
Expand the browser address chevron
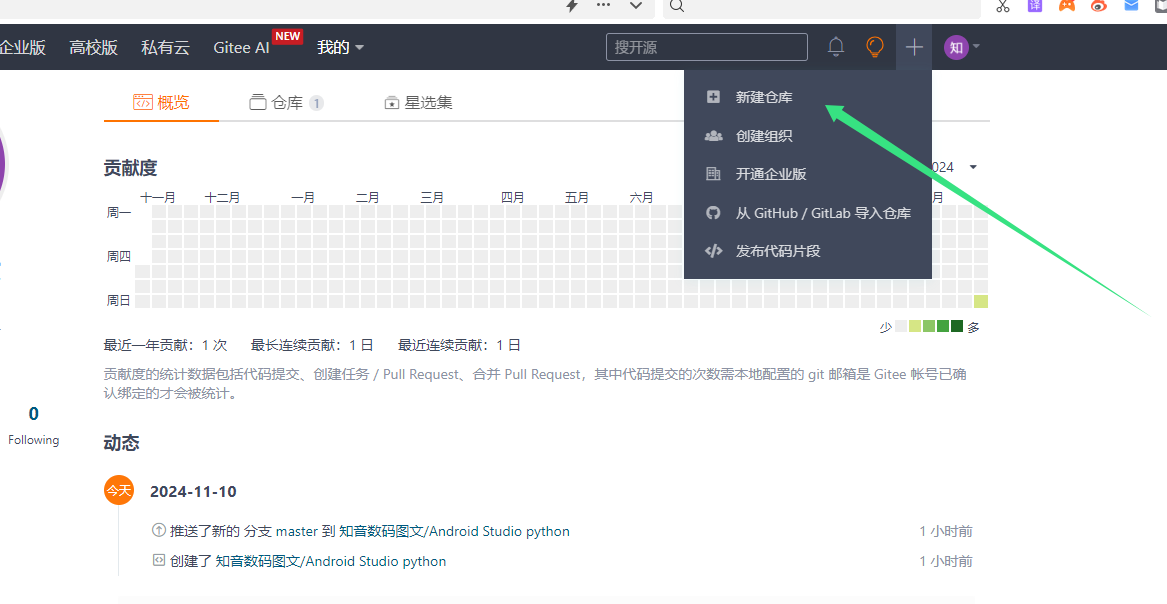click(636, 5)
